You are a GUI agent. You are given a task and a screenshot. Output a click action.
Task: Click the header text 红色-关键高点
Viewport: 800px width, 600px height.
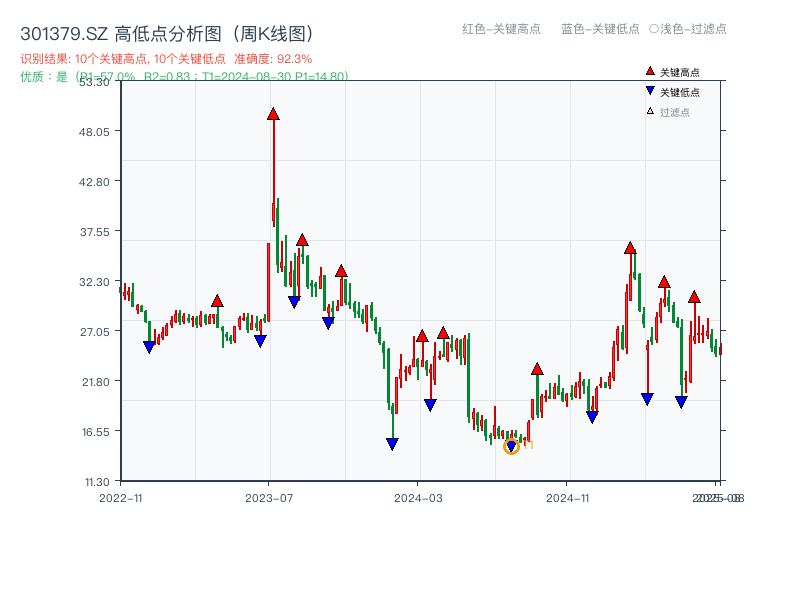point(501,29)
